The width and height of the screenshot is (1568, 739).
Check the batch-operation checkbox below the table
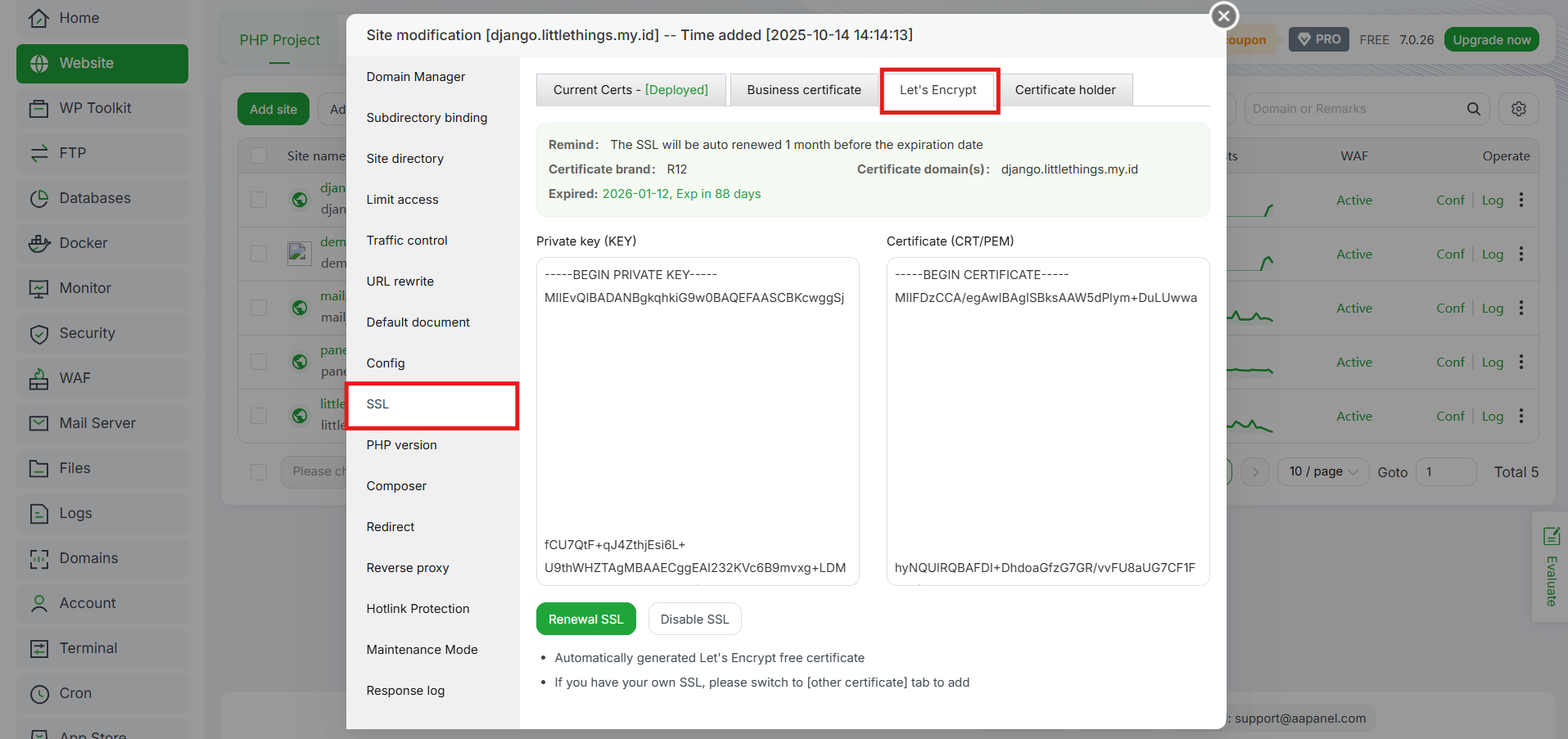pyautogui.click(x=259, y=471)
